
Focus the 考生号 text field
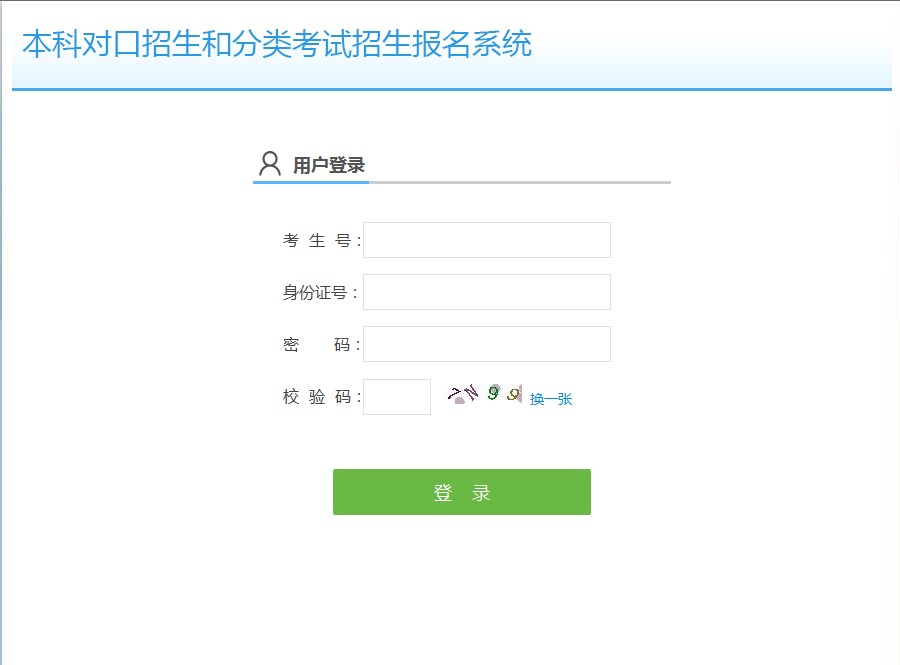(486, 240)
